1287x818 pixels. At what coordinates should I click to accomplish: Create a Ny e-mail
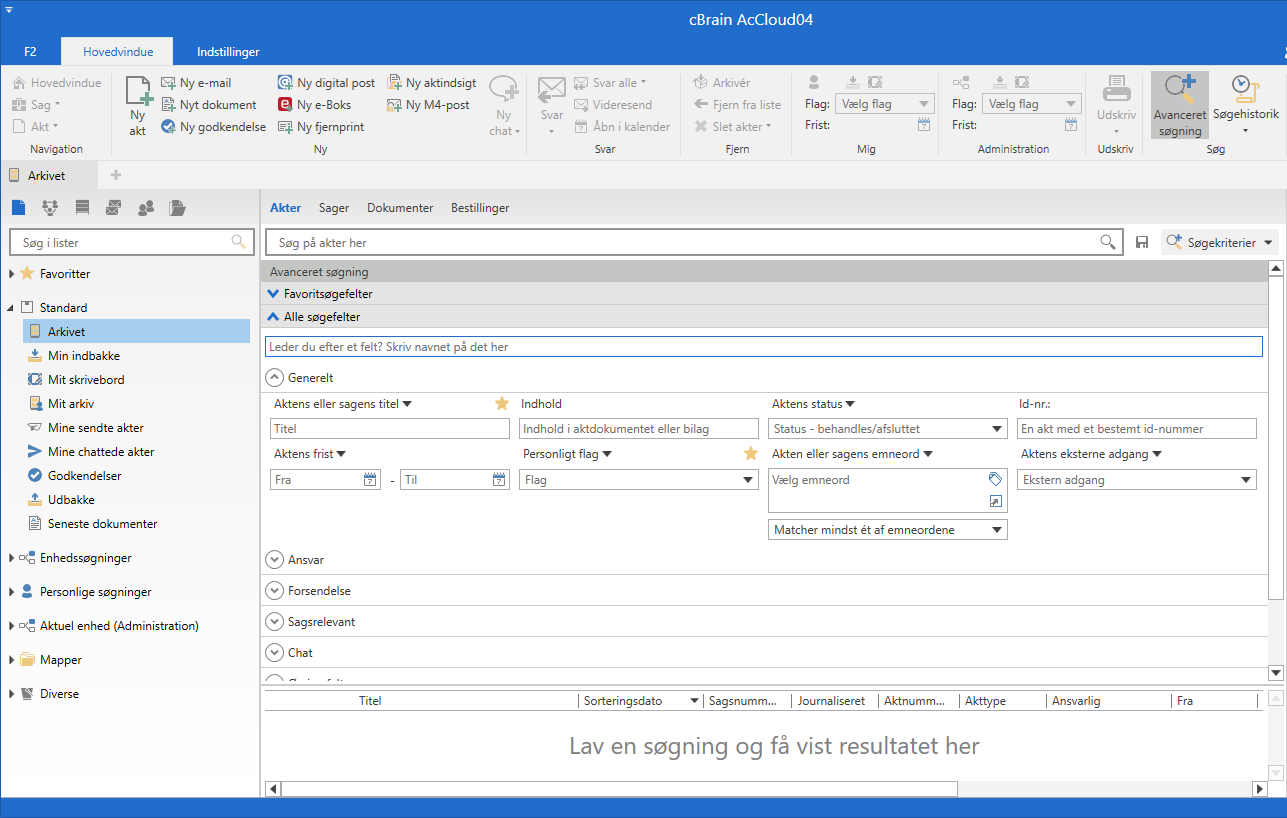196,83
